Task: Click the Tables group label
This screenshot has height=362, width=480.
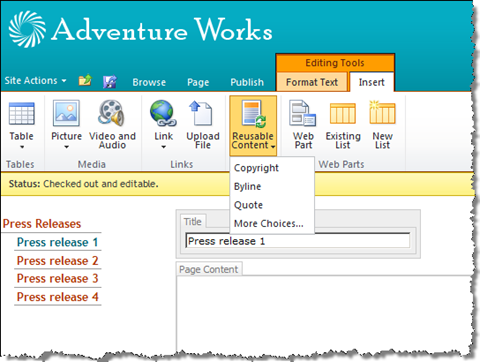Action: (x=20, y=164)
